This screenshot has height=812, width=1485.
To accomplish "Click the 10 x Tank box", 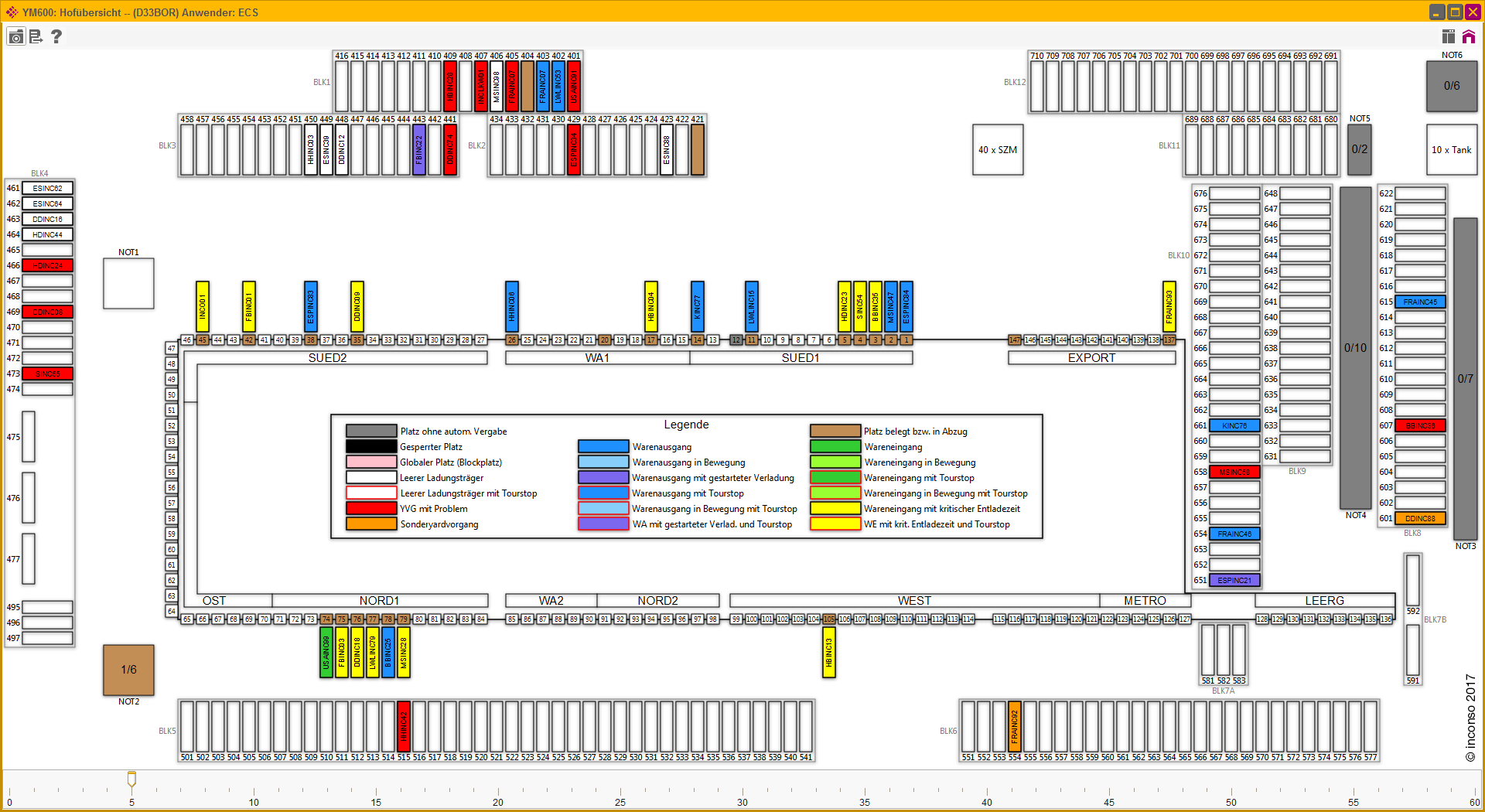I will (1452, 150).
